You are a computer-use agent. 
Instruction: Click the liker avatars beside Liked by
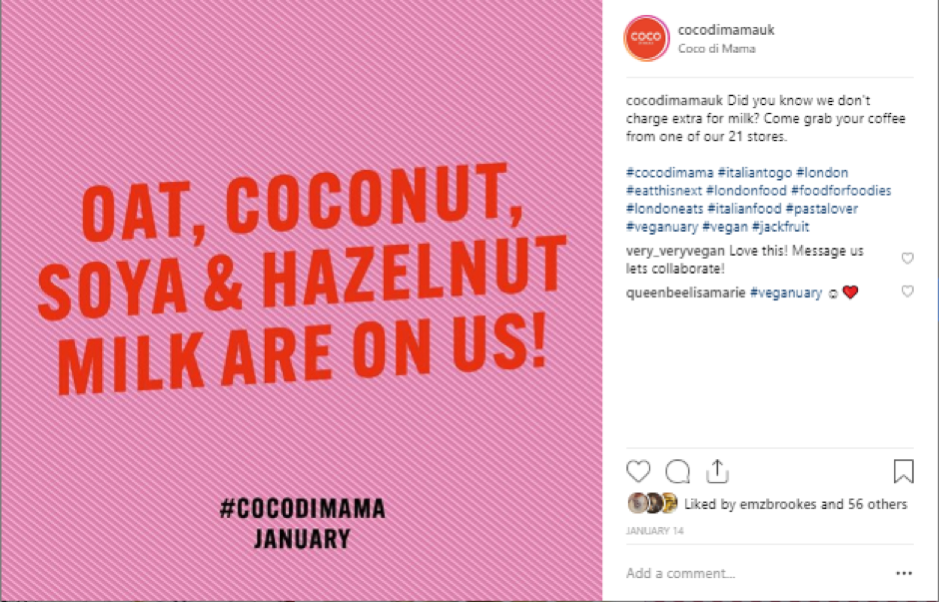[653, 503]
